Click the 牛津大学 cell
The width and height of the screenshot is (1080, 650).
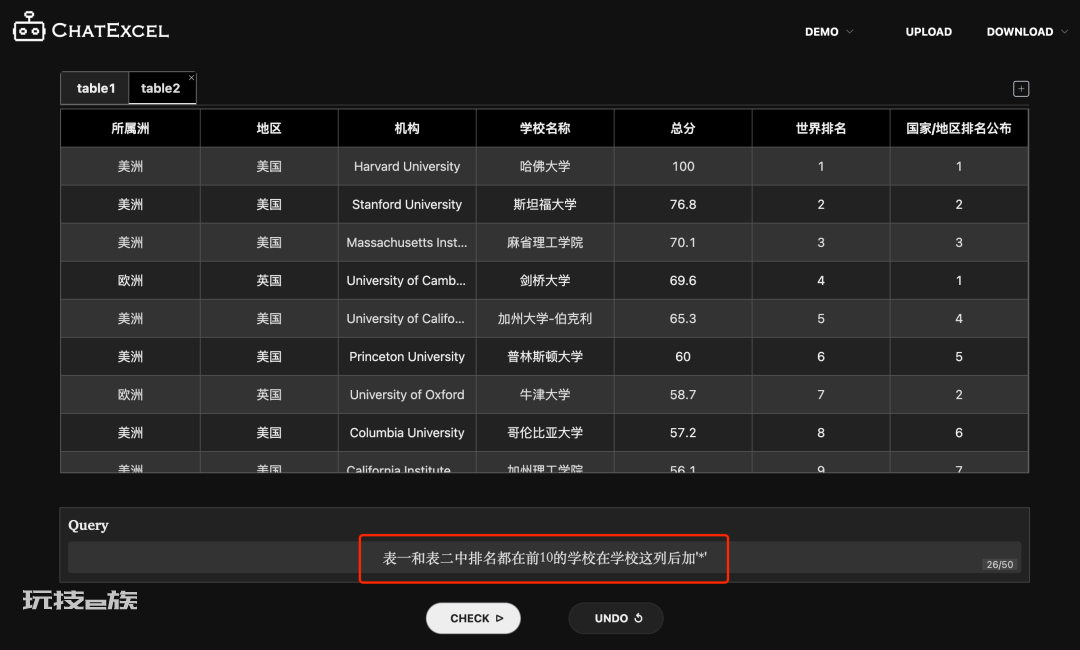point(545,395)
